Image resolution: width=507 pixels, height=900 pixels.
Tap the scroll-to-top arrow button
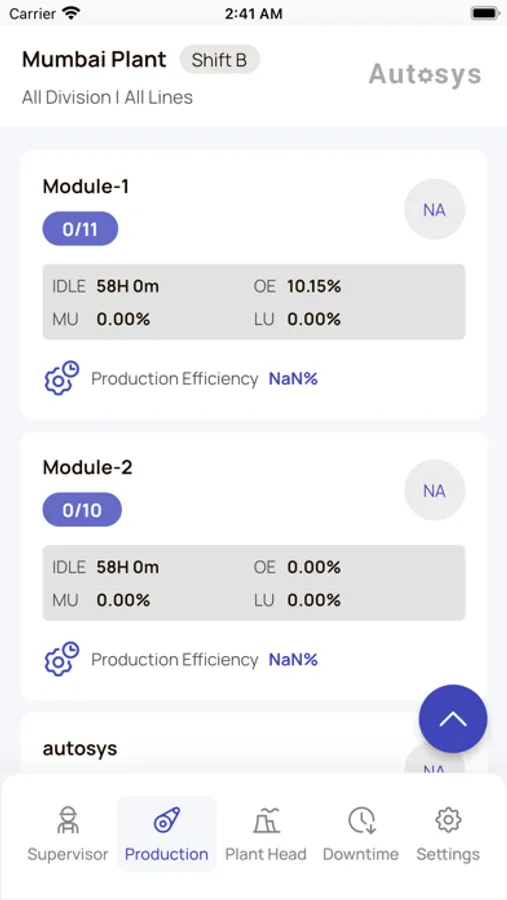click(453, 718)
